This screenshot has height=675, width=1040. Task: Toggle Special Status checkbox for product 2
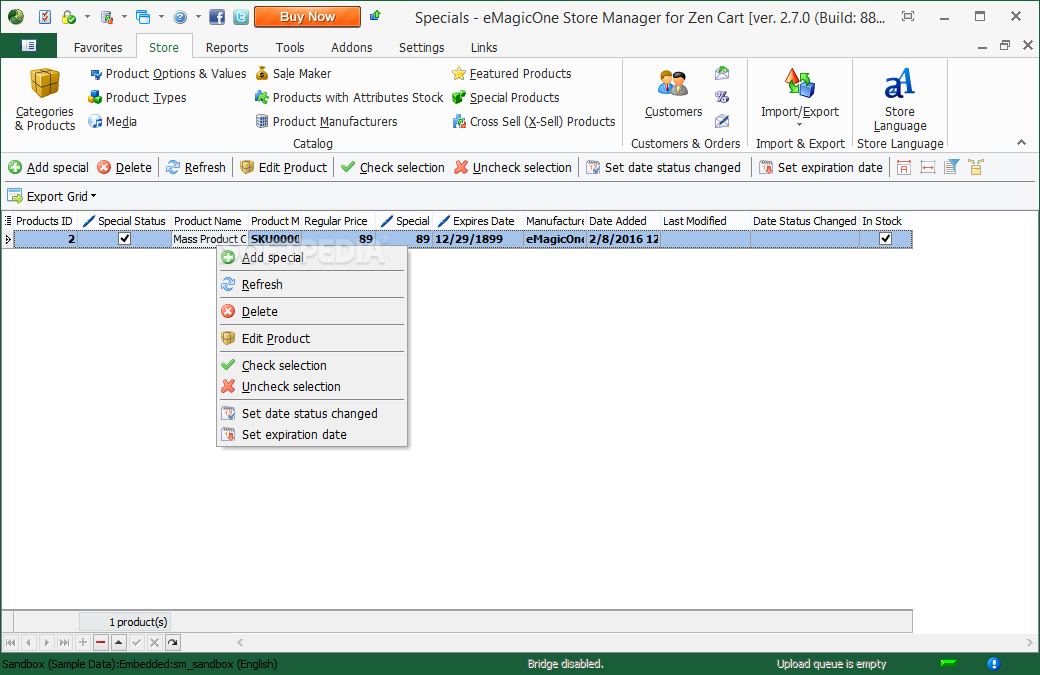pyautogui.click(x=124, y=239)
